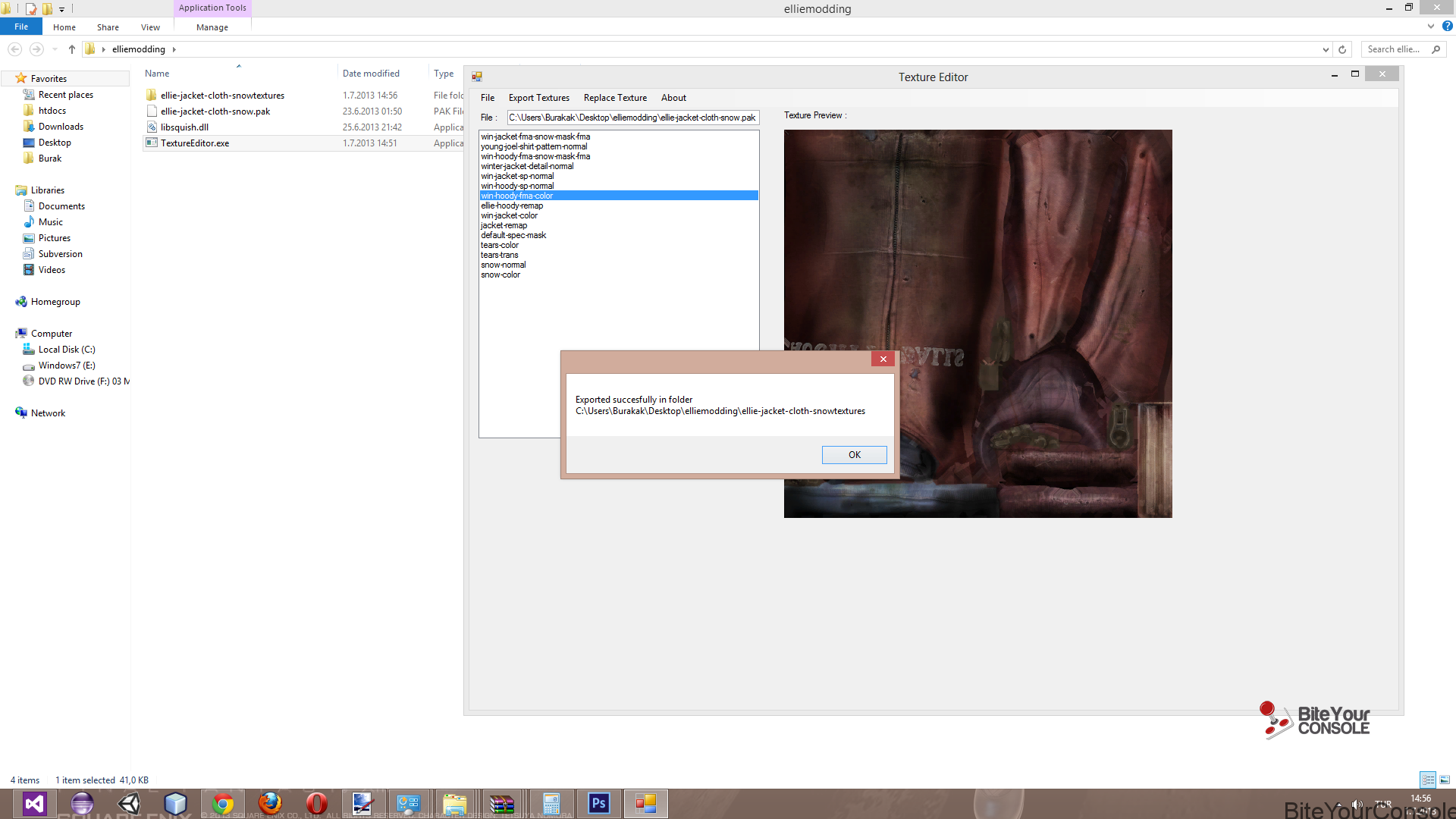
Task: Switch to Share ribbon tab
Action: (x=108, y=27)
